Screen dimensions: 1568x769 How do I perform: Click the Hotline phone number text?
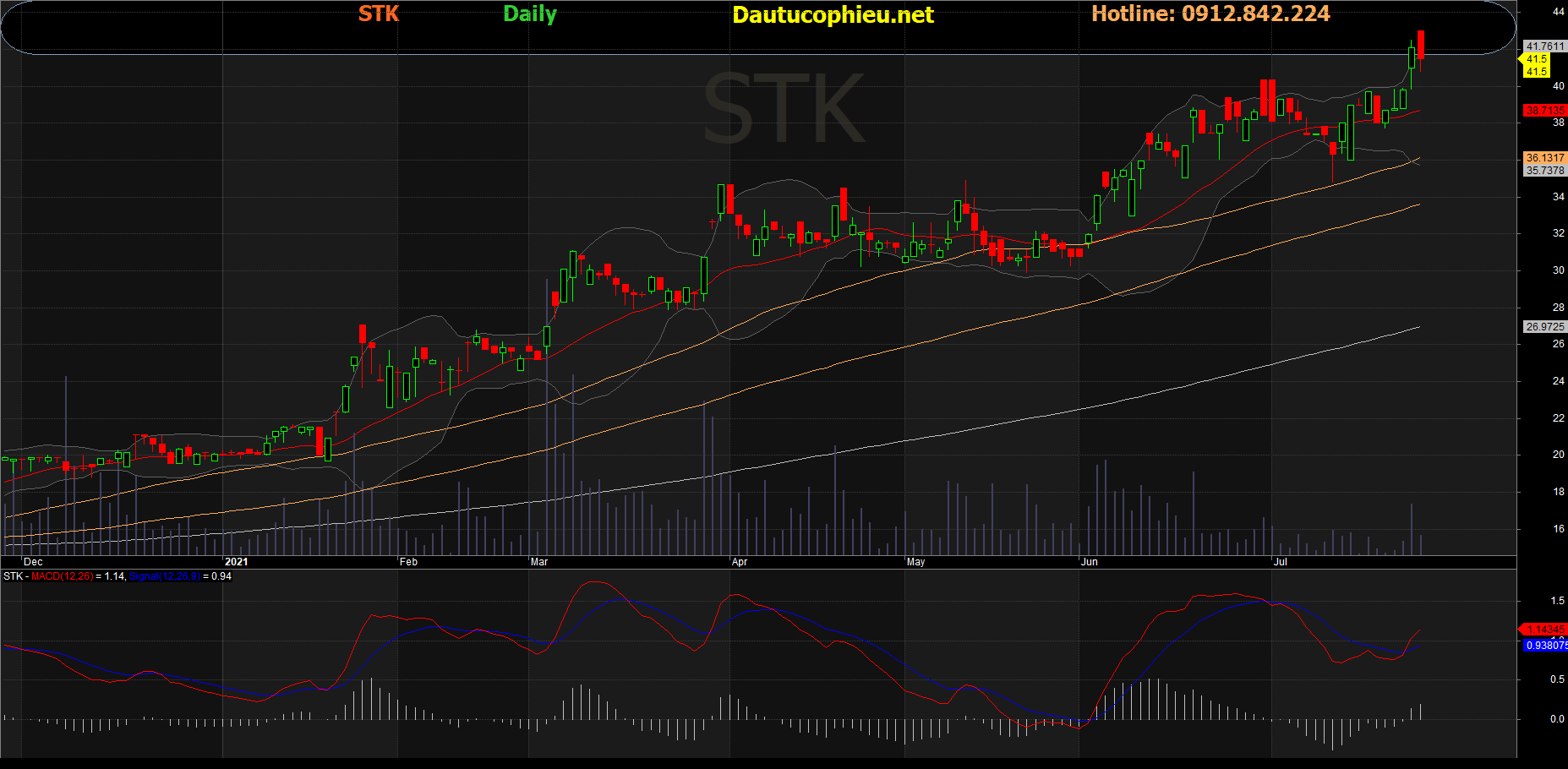click(1210, 14)
